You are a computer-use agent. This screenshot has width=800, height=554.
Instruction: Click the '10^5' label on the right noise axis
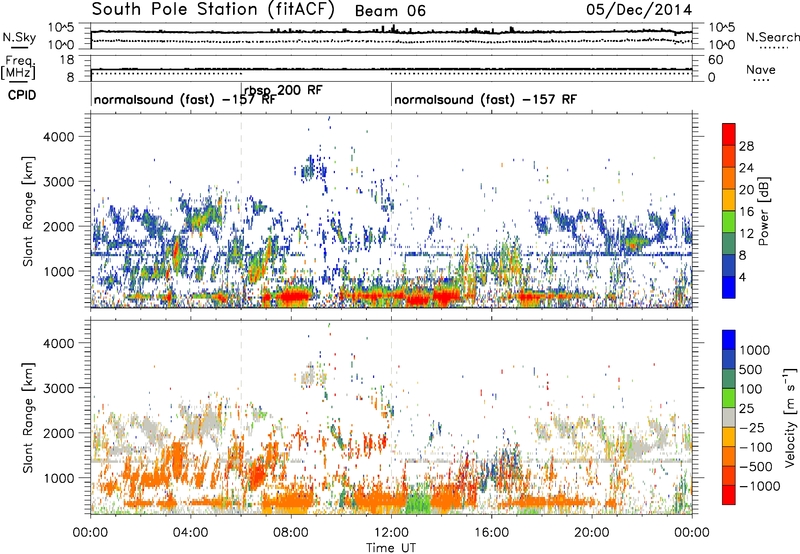point(722,28)
